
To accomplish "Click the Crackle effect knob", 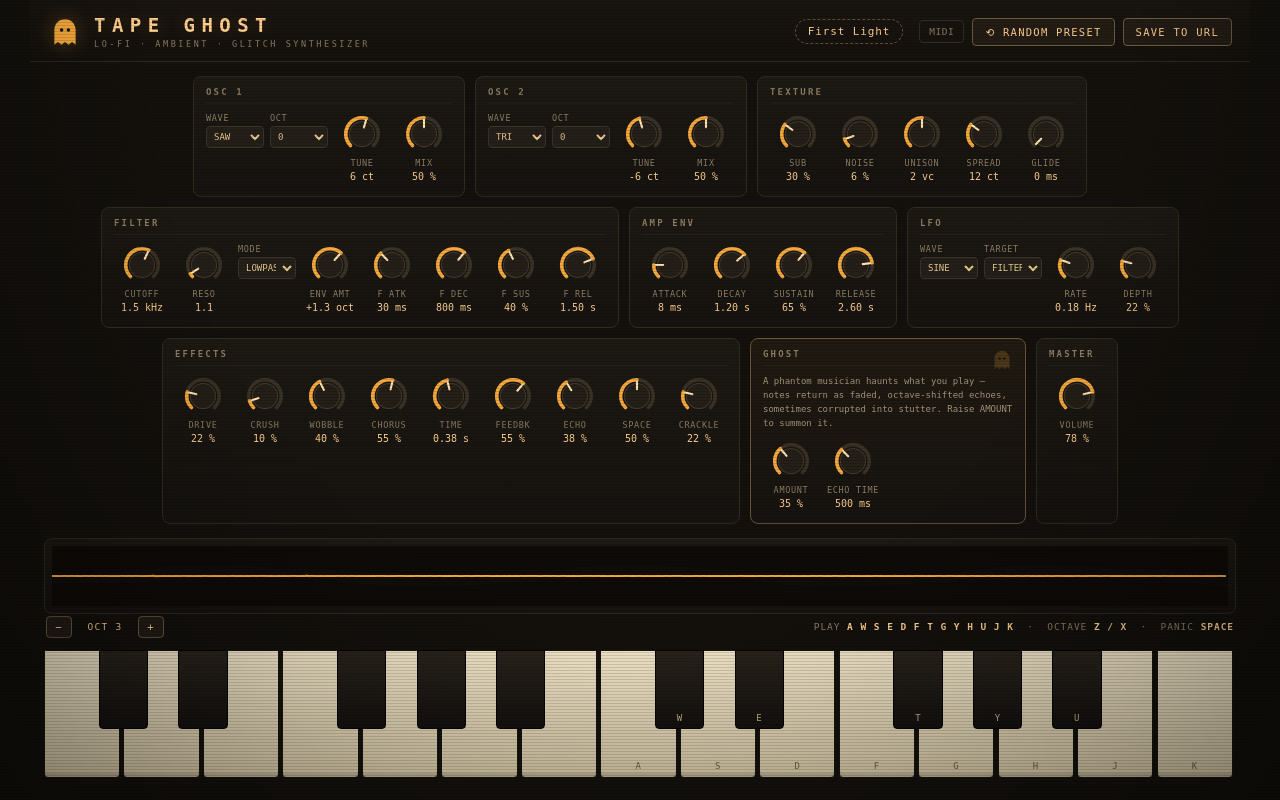I will pyautogui.click(x=699, y=396).
